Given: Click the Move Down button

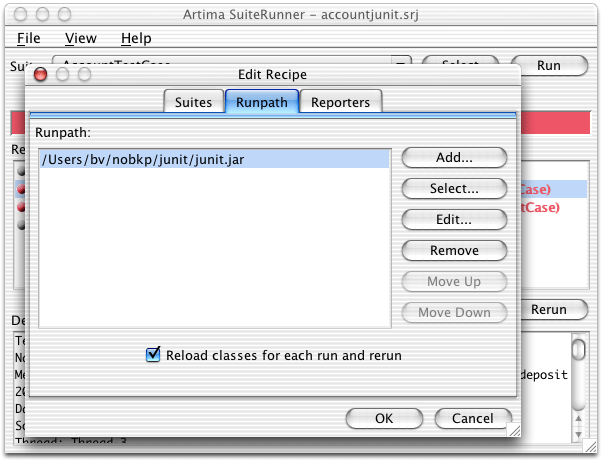Looking at the screenshot, I should click(x=454, y=312).
